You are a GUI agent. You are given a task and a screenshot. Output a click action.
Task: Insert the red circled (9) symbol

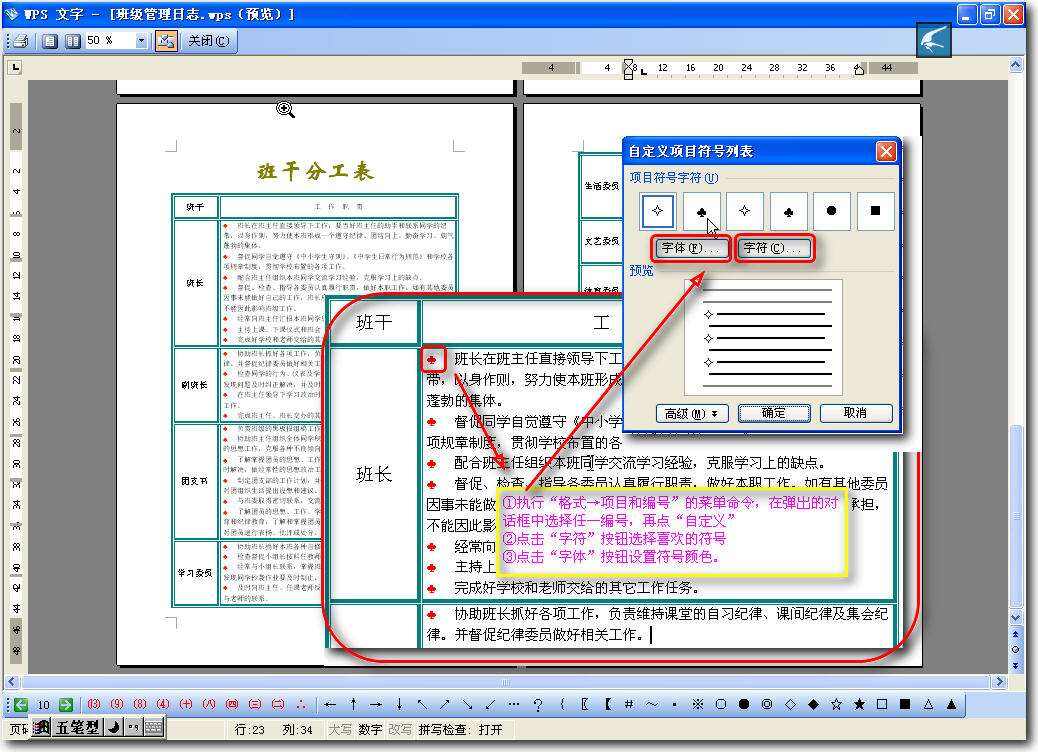coord(117,704)
